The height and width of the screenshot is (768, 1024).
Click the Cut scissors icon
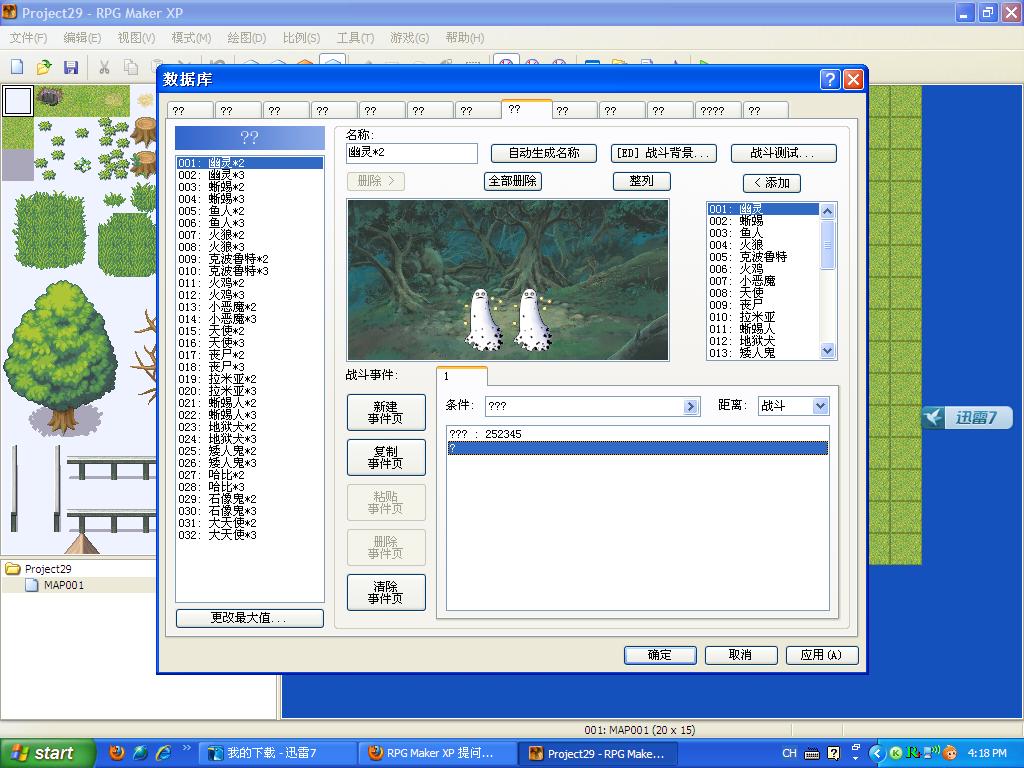(x=104, y=67)
